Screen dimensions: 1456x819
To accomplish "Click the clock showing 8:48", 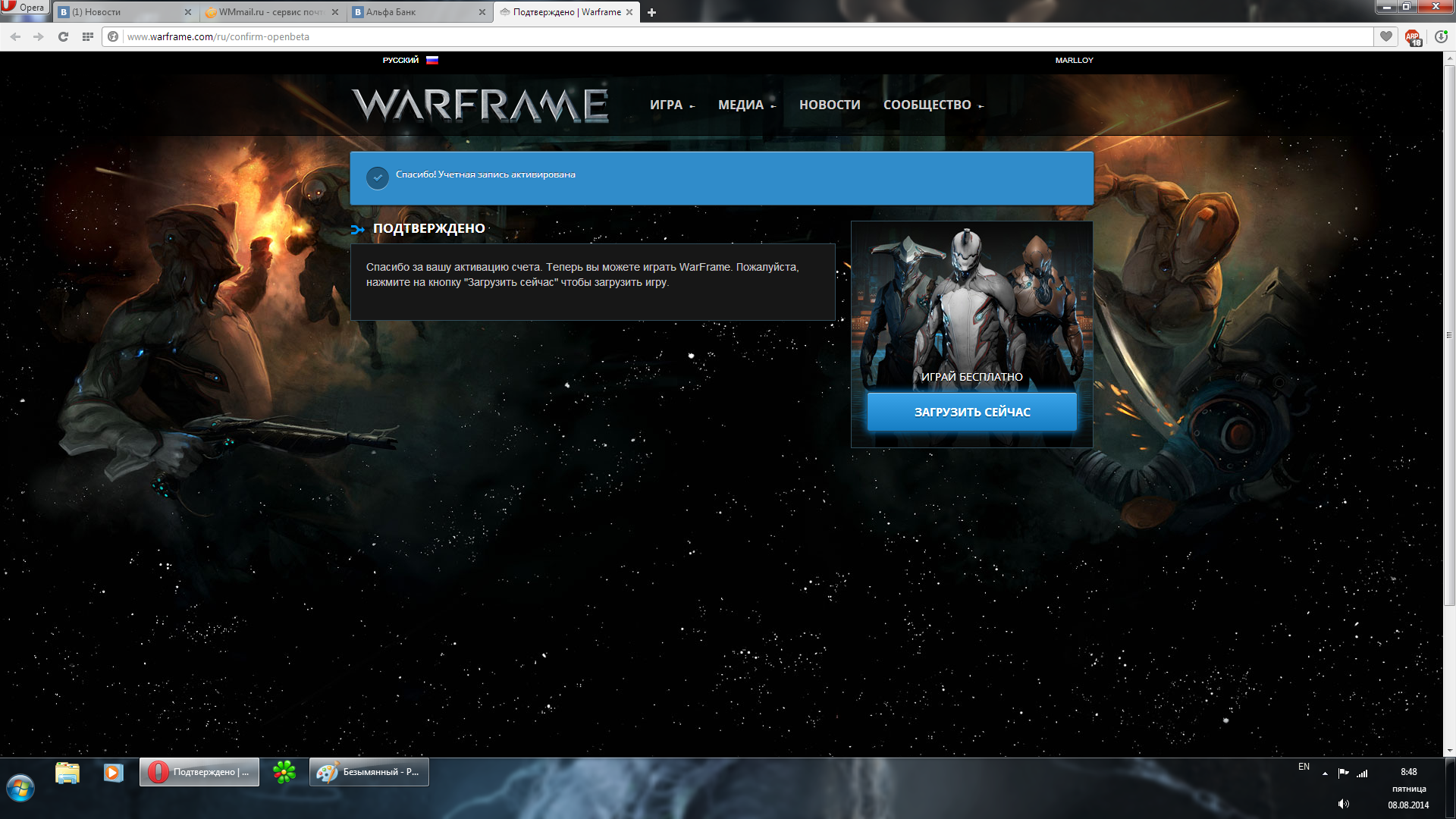I will pos(1409,772).
